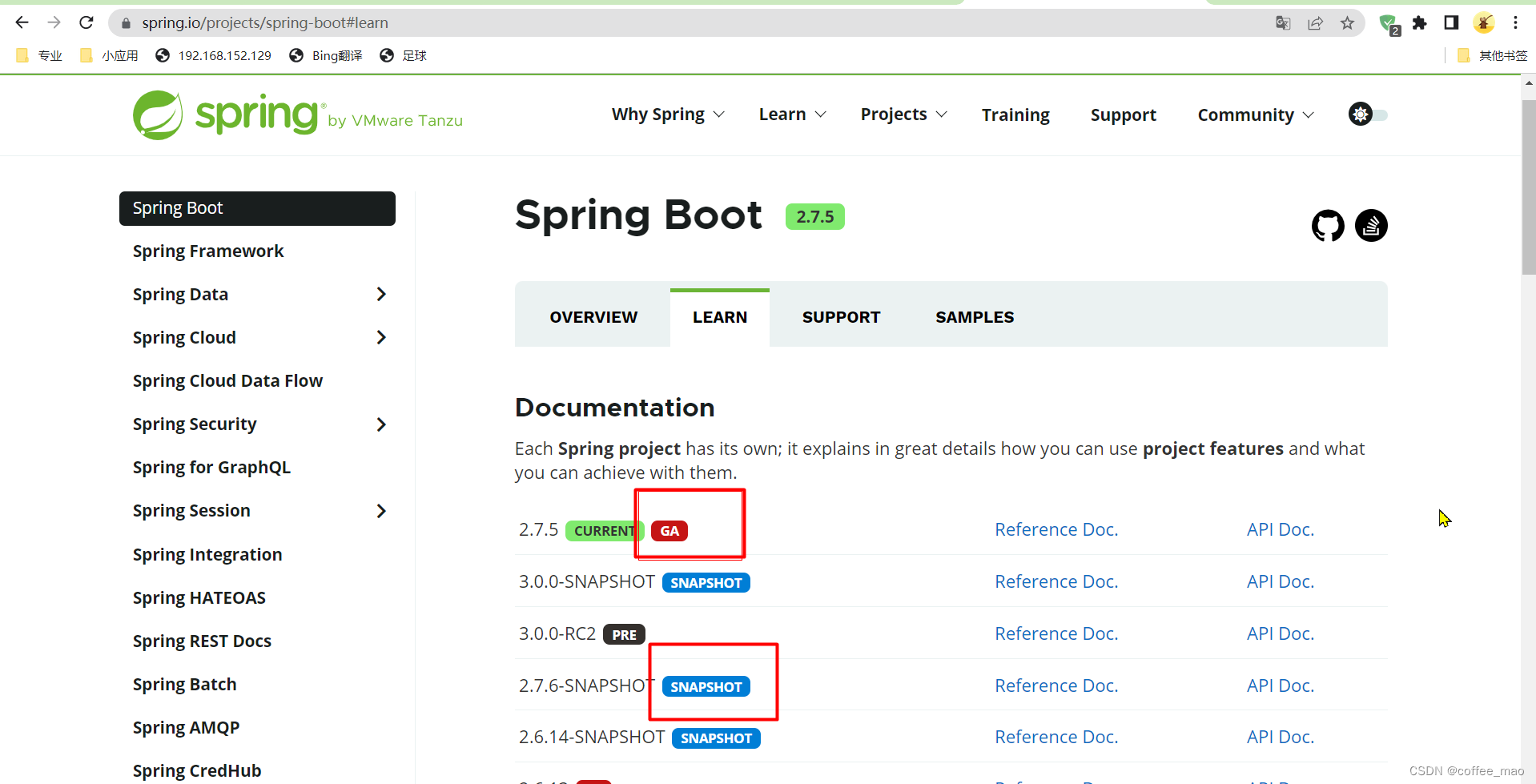Open browser side panel icon

[x=1451, y=23]
